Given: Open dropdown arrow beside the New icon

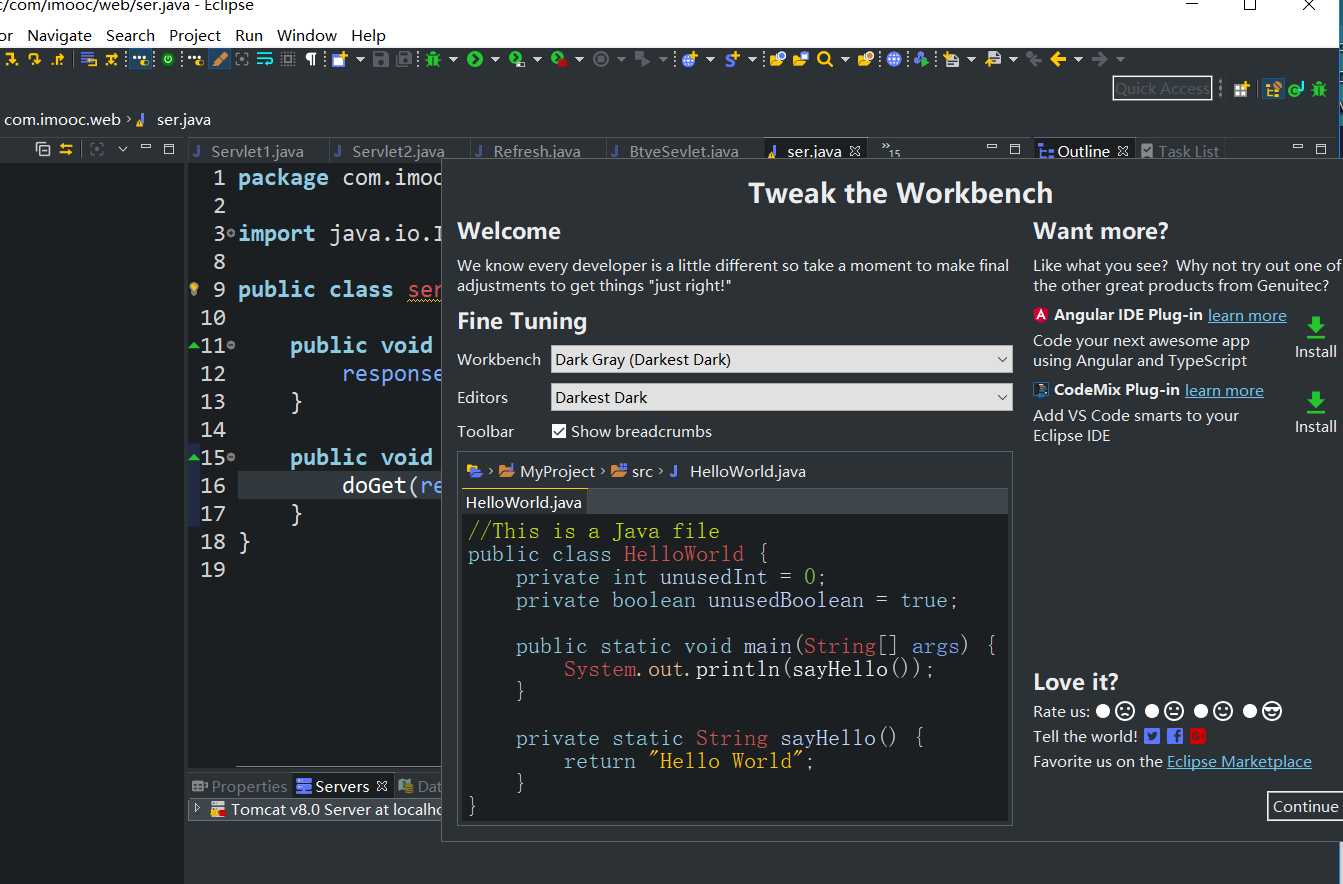Looking at the screenshot, I should (x=360, y=59).
